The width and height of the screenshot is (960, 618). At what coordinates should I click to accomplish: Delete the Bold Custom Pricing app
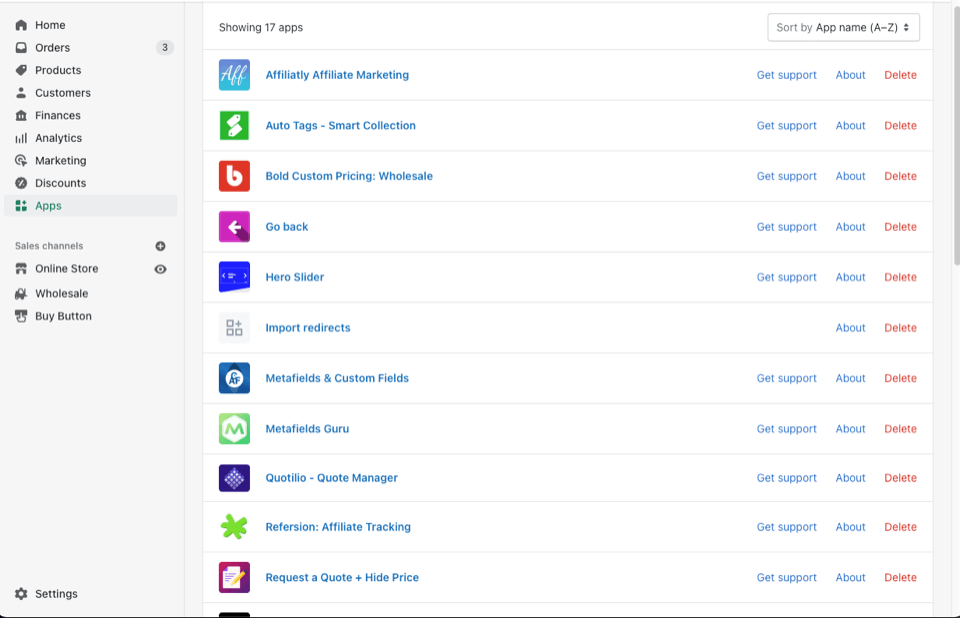tap(900, 176)
